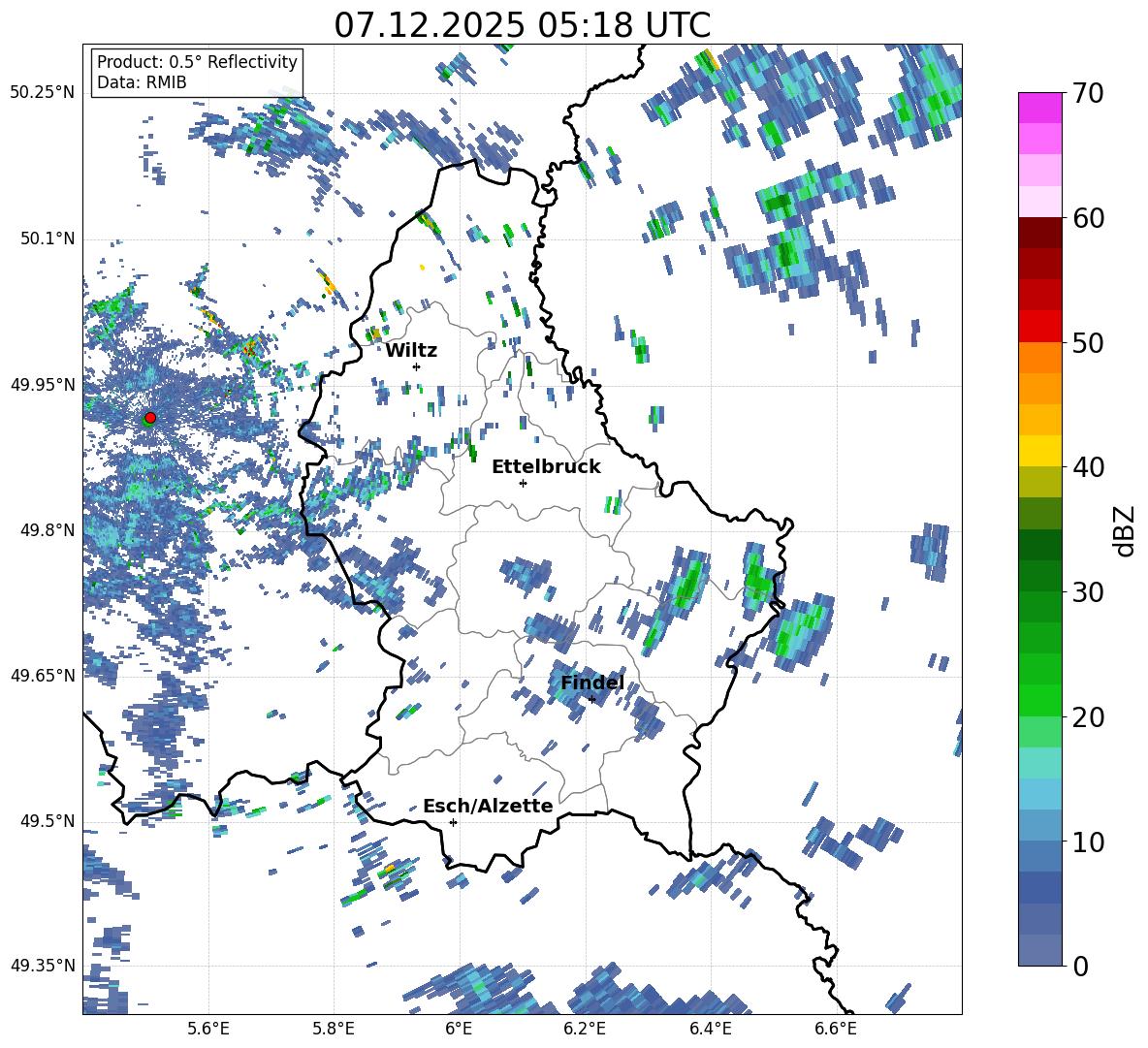Select the Ettelbruck city label
This screenshot has height=1048, width=1148.
coord(546,466)
